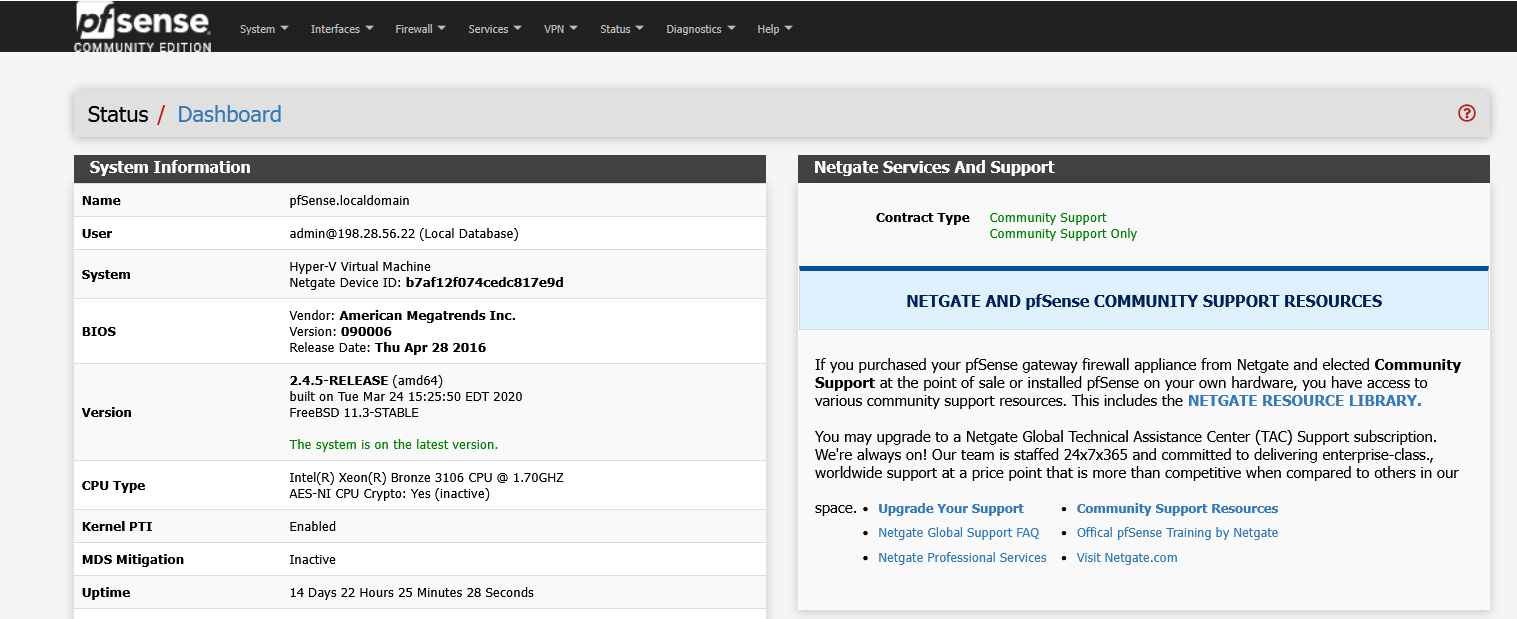The height and width of the screenshot is (619, 1517).
Task: Click the Visit Netgate.com link
Action: [x=1127, y=558]
